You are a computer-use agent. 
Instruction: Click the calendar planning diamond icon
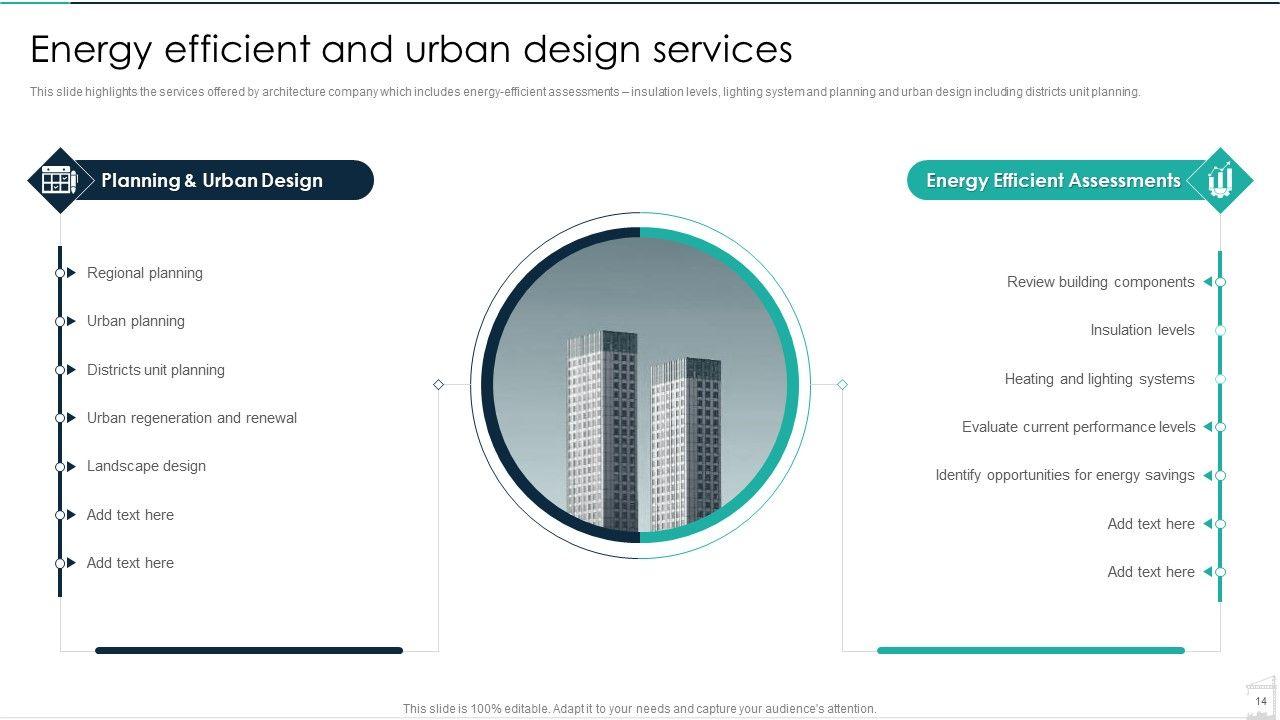click(59, 181)
